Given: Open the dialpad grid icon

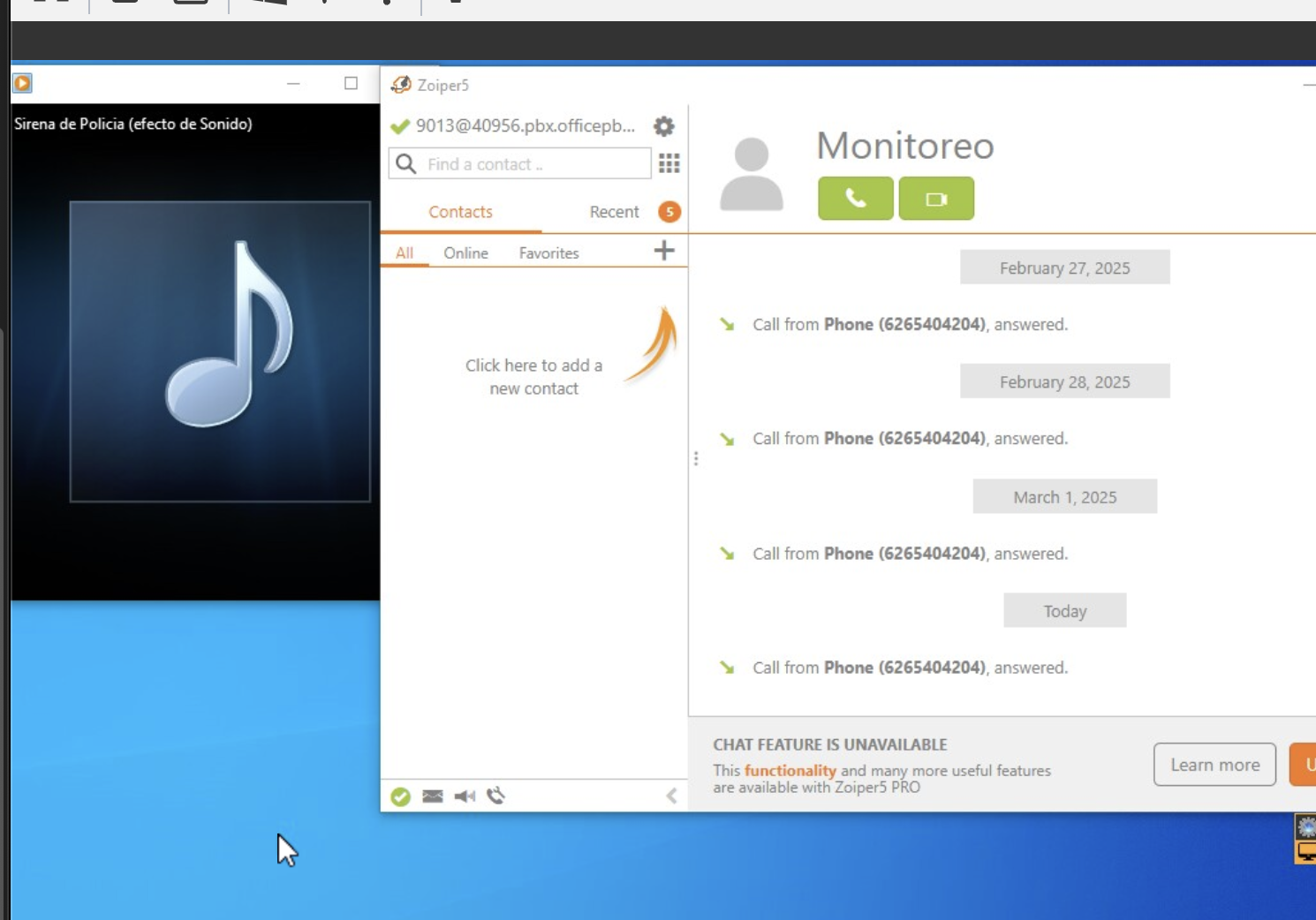Looking at the screenshot, I should coord(669,163).
